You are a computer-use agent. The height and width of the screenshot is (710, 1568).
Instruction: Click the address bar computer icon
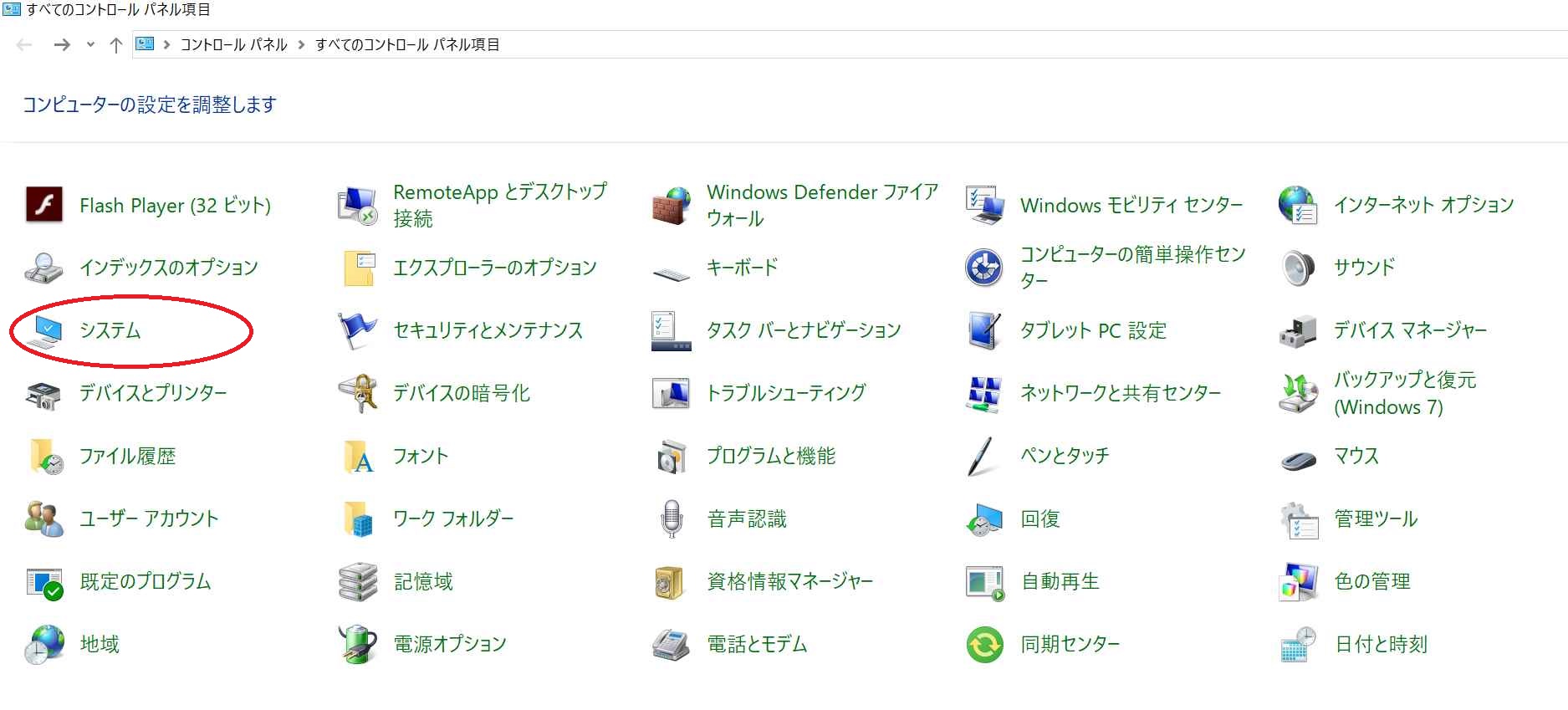pos(145,44)
